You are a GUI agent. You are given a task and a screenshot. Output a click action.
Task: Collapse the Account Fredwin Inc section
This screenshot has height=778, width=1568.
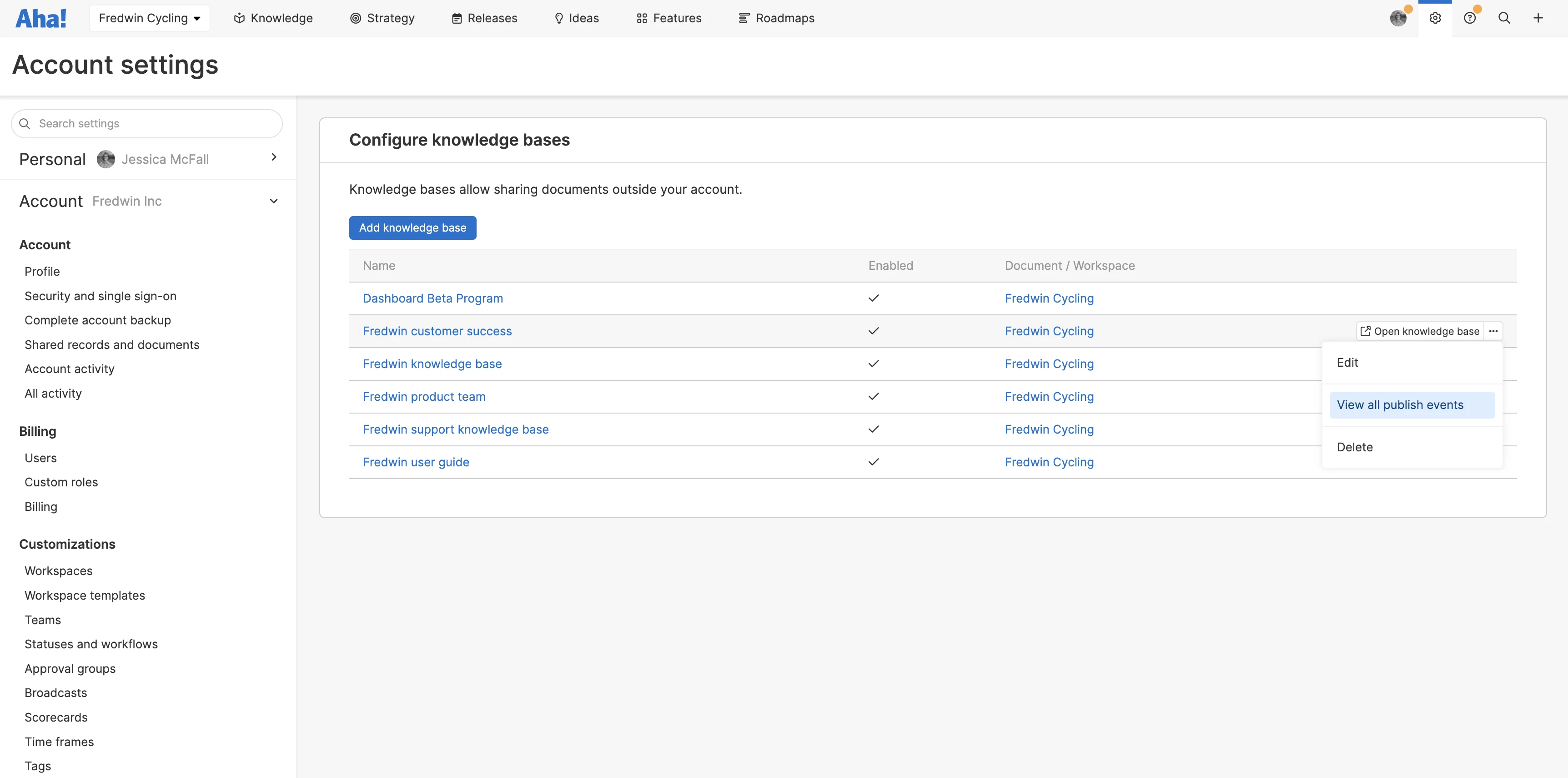[x=274, y=202]
